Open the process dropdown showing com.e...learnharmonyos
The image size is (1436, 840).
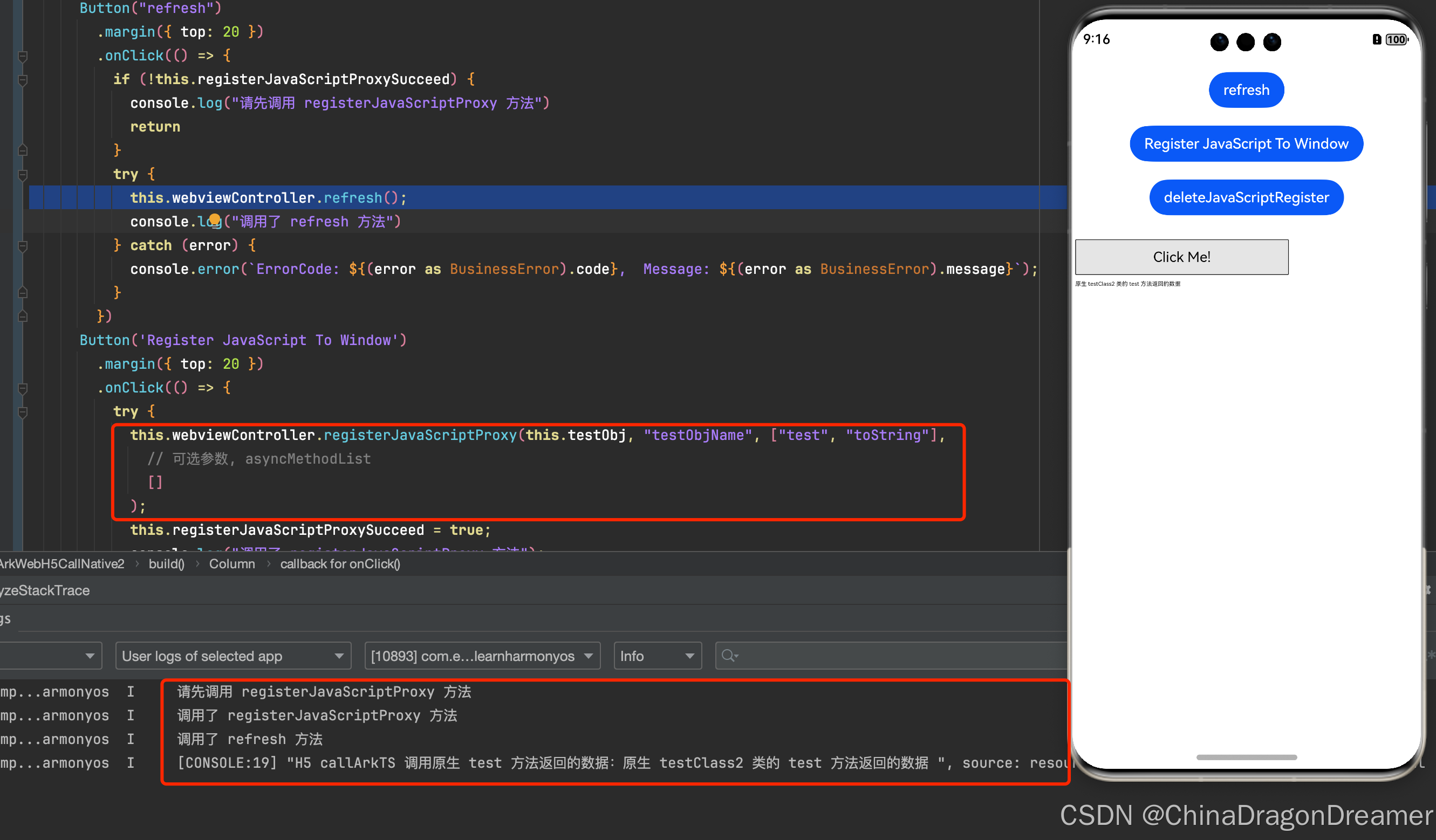coord(482,656)
